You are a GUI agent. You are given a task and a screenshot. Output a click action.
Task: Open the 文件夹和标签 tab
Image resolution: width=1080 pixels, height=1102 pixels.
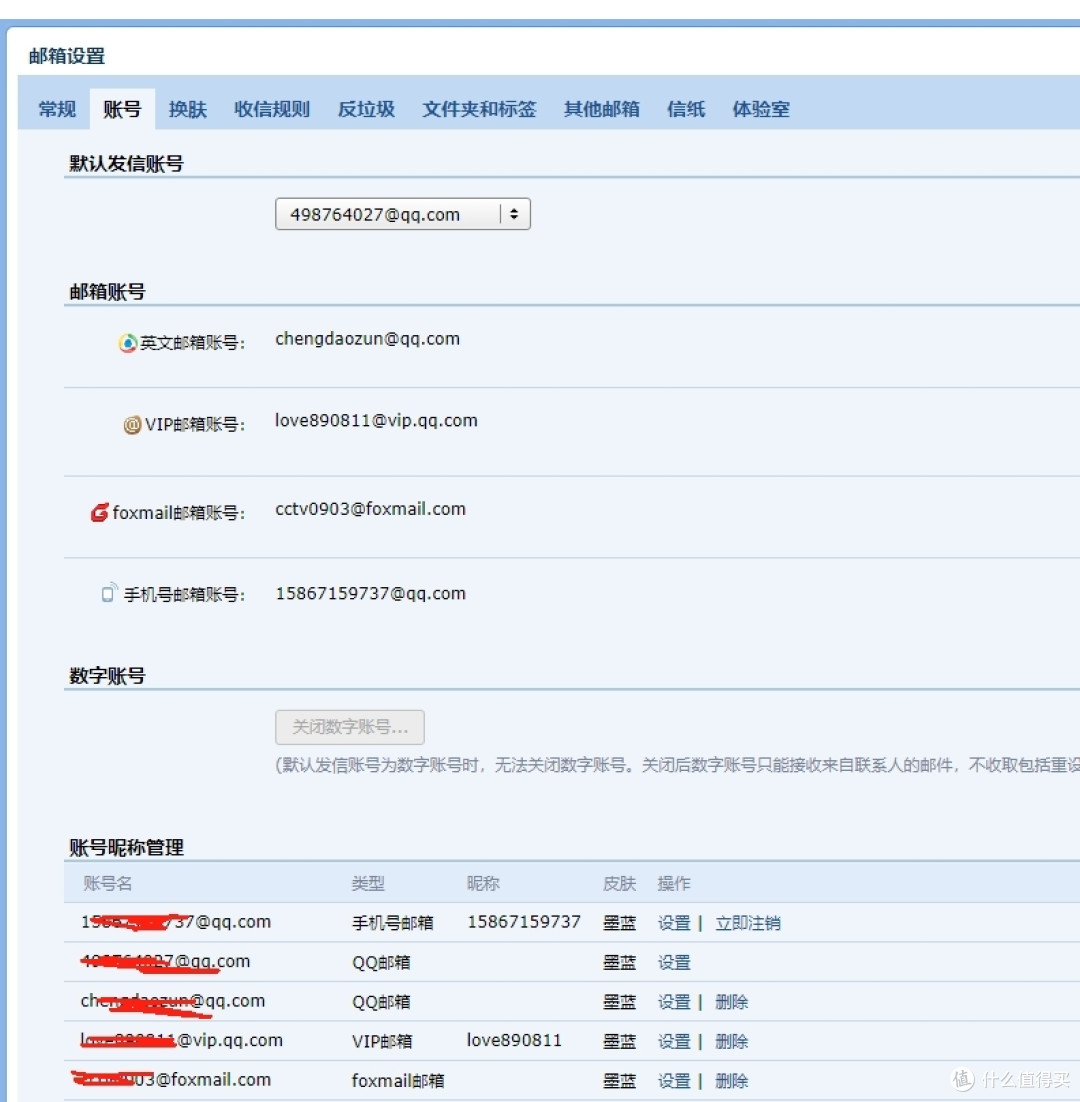[479, 109]
